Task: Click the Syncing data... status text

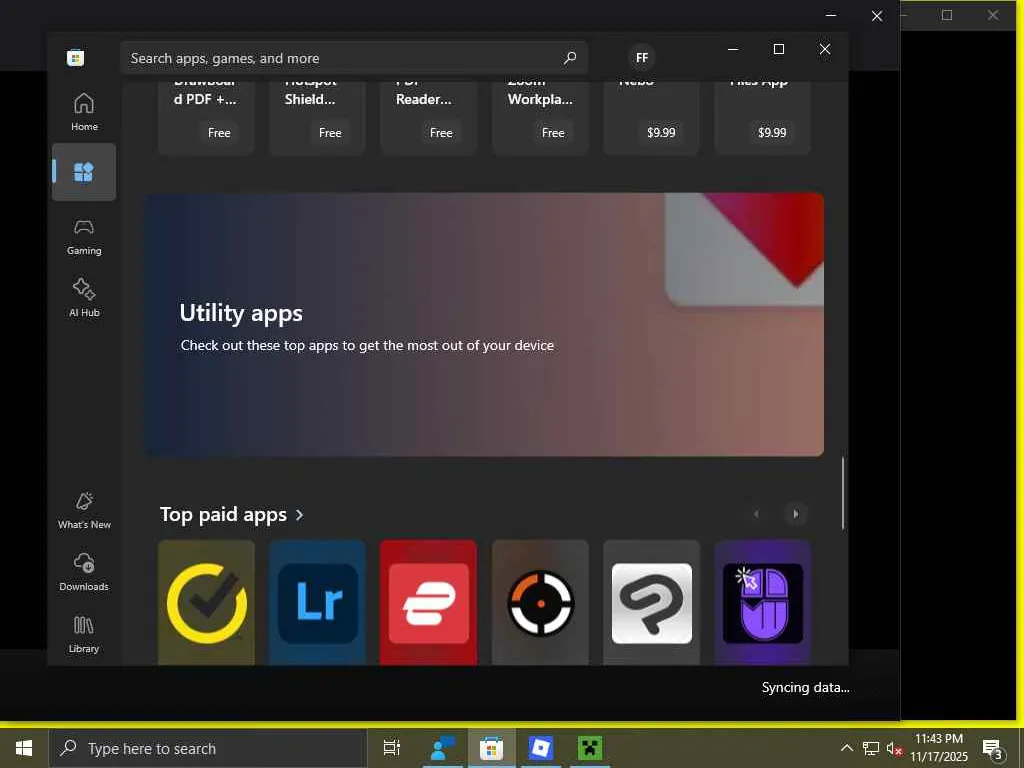Action: (805, 687)
